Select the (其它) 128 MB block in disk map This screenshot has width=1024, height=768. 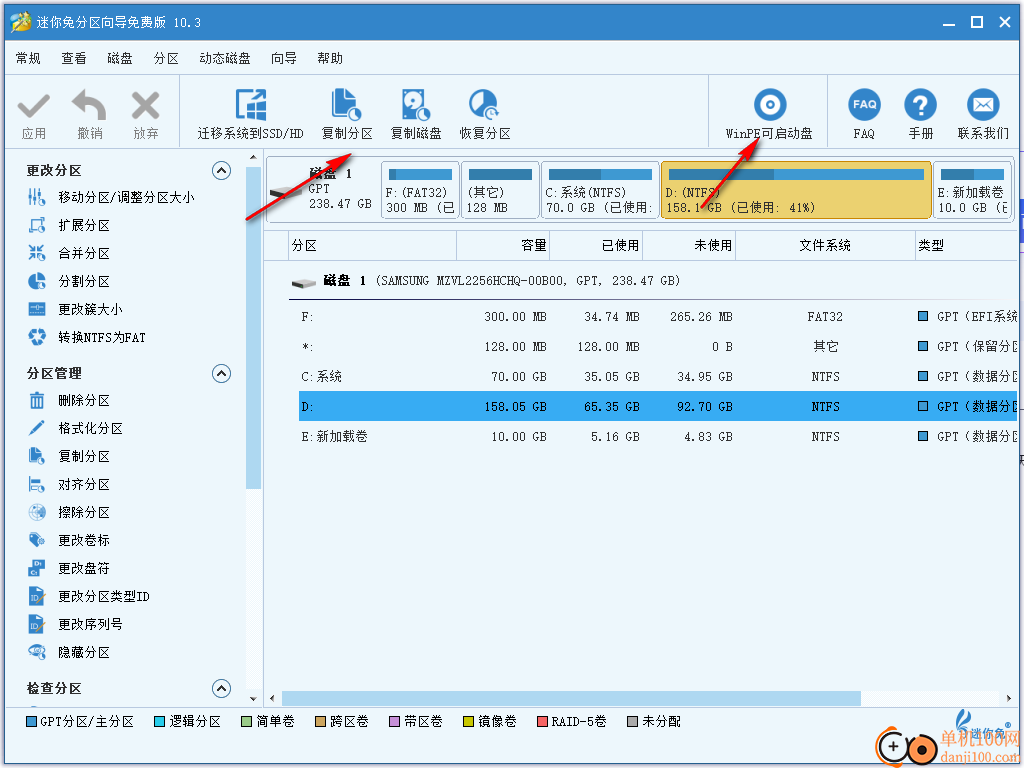pos(500,190)
